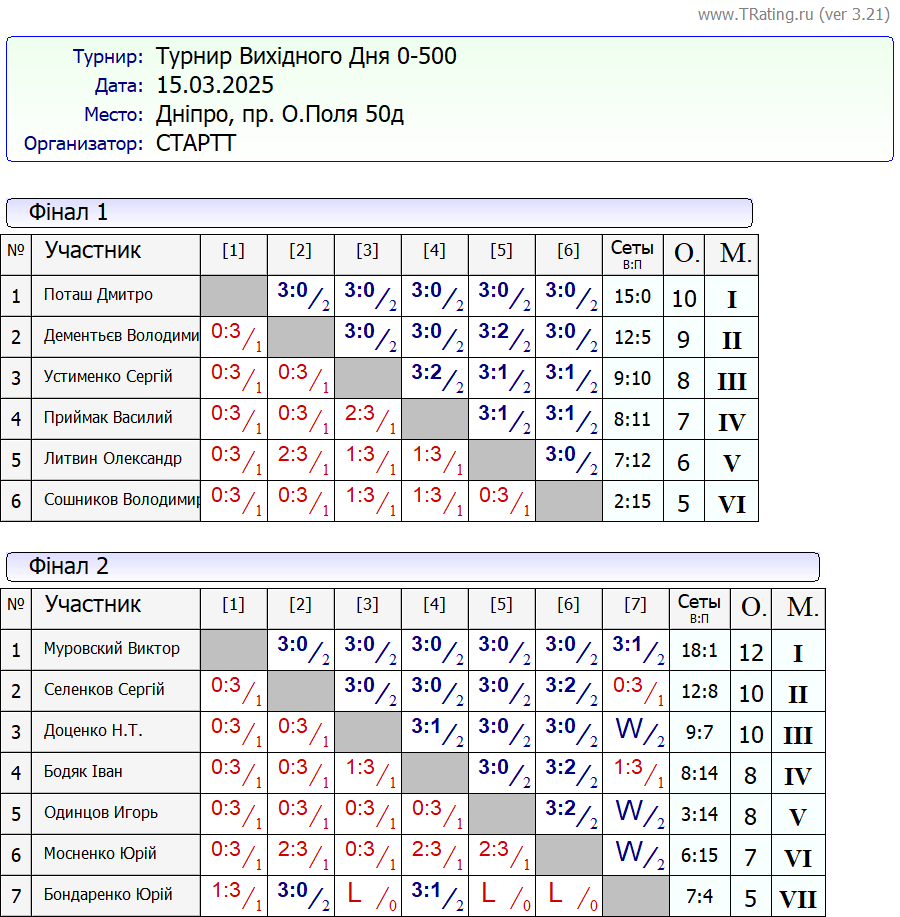Open player Поташ Дмитро
The height and width of the screenshot is (917, 900).
pos(98,295)
